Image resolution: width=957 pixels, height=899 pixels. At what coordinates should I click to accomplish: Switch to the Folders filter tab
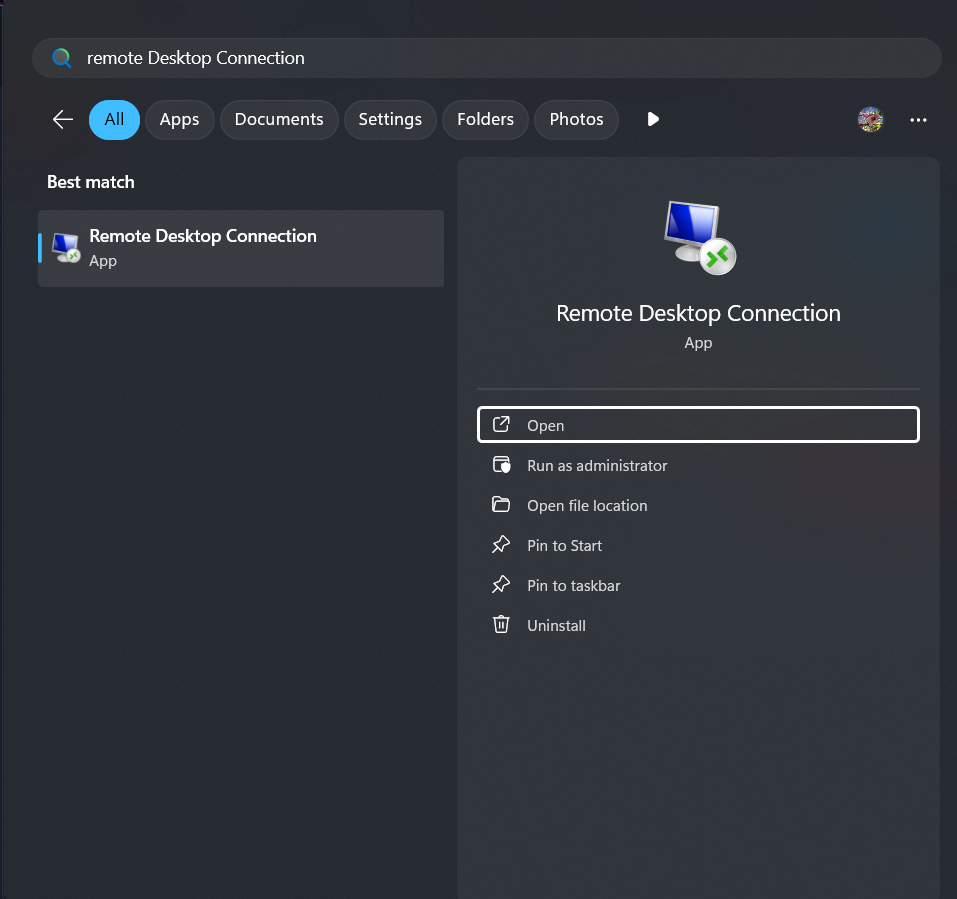485,120
